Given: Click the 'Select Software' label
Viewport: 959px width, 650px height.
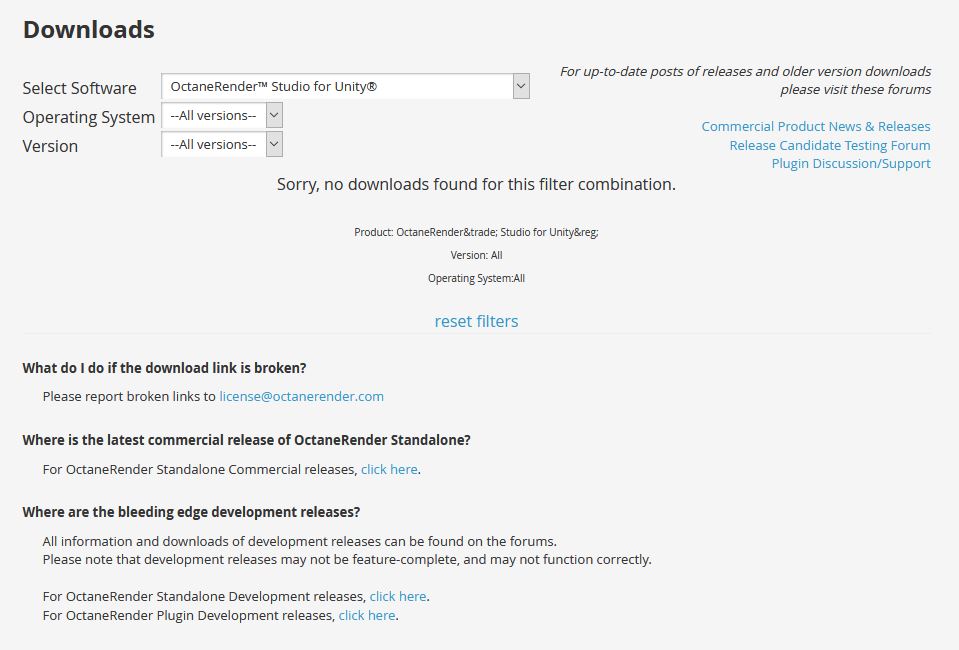Looking at the screenshot, I should [80, 88].
